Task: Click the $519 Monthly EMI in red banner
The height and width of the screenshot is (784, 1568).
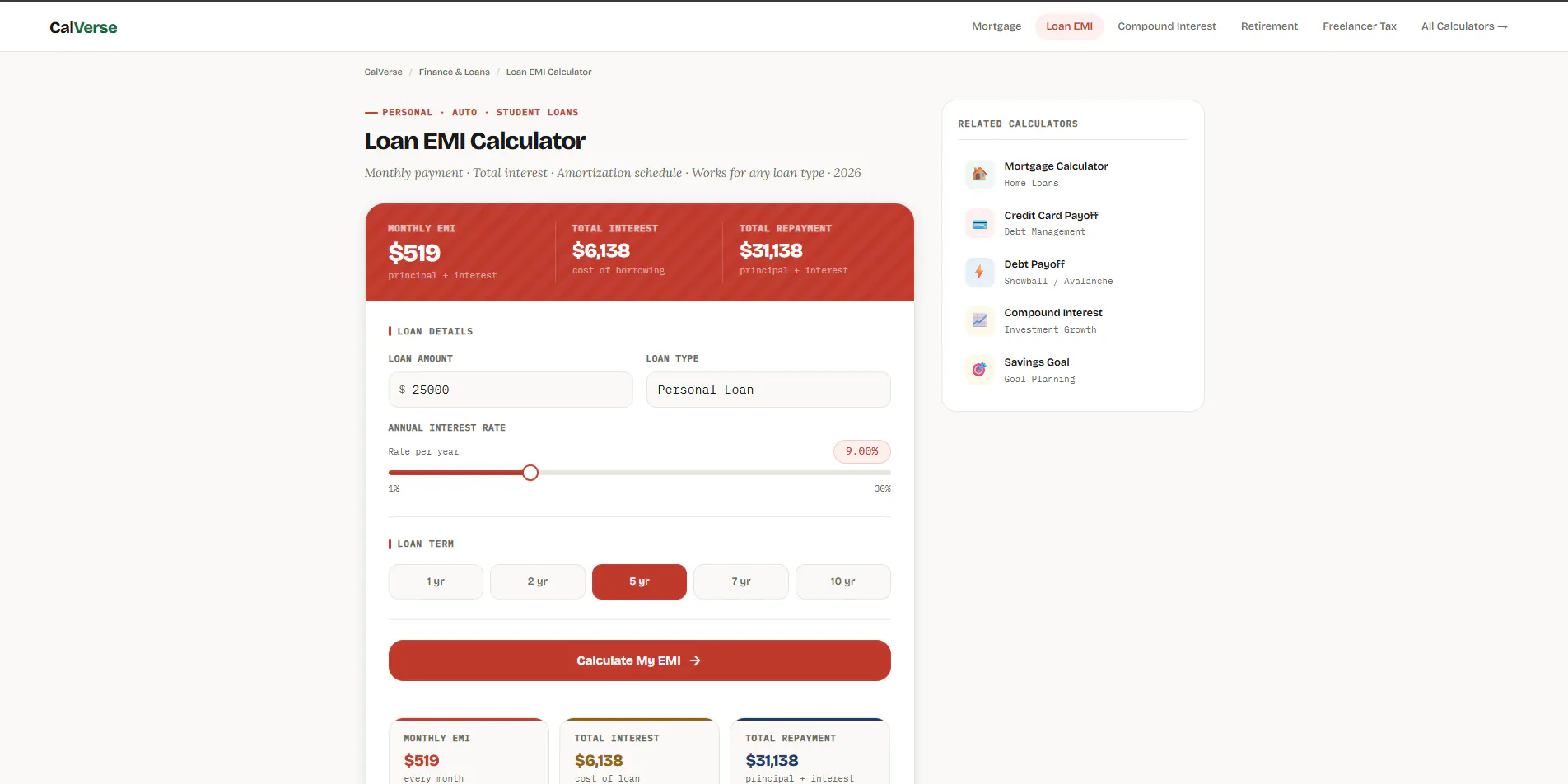Action: [414, 253]
